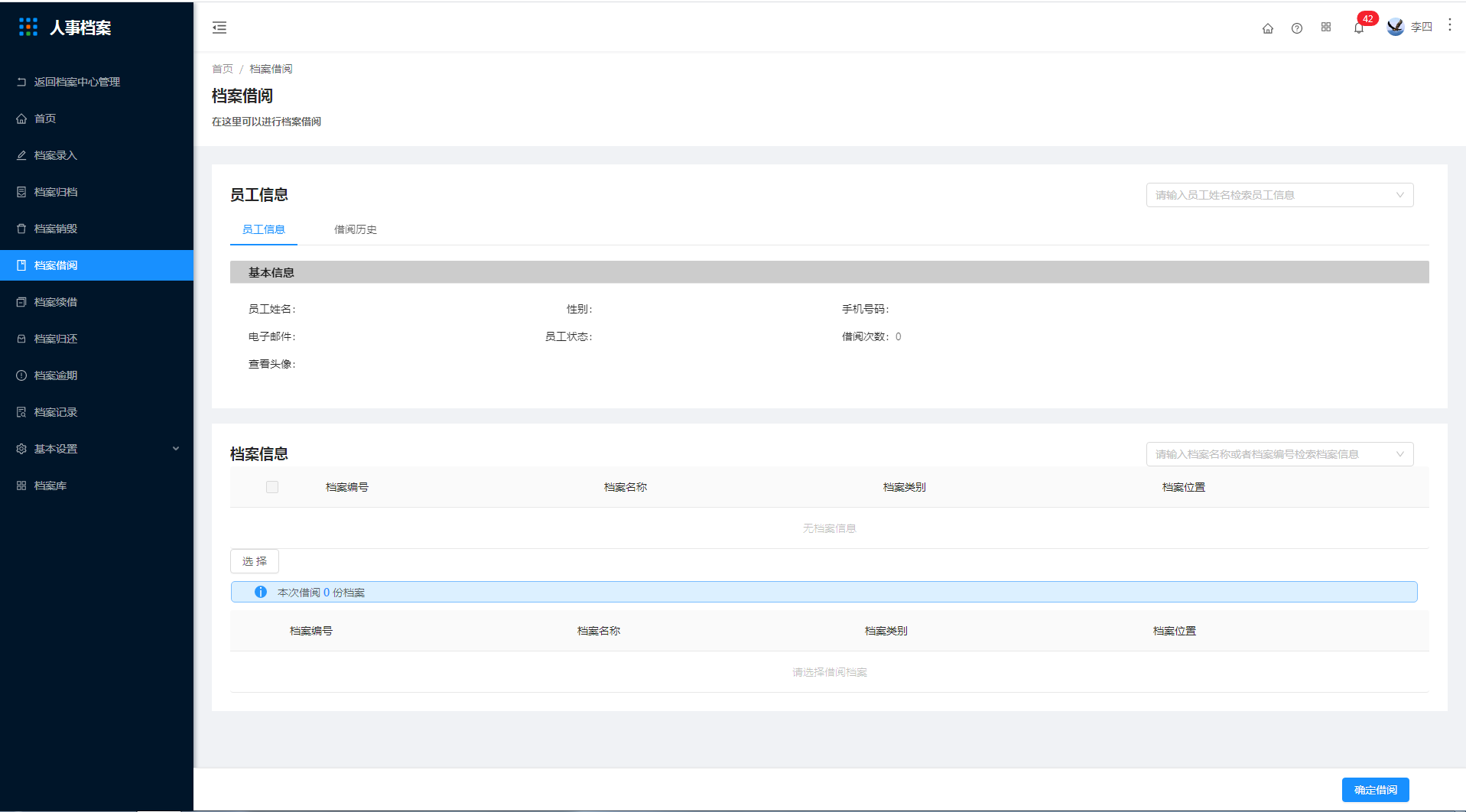The height and width of the screenshot is (812, 1466).
Task: Open the 档案录入 menu item
Action: point(96,155)
